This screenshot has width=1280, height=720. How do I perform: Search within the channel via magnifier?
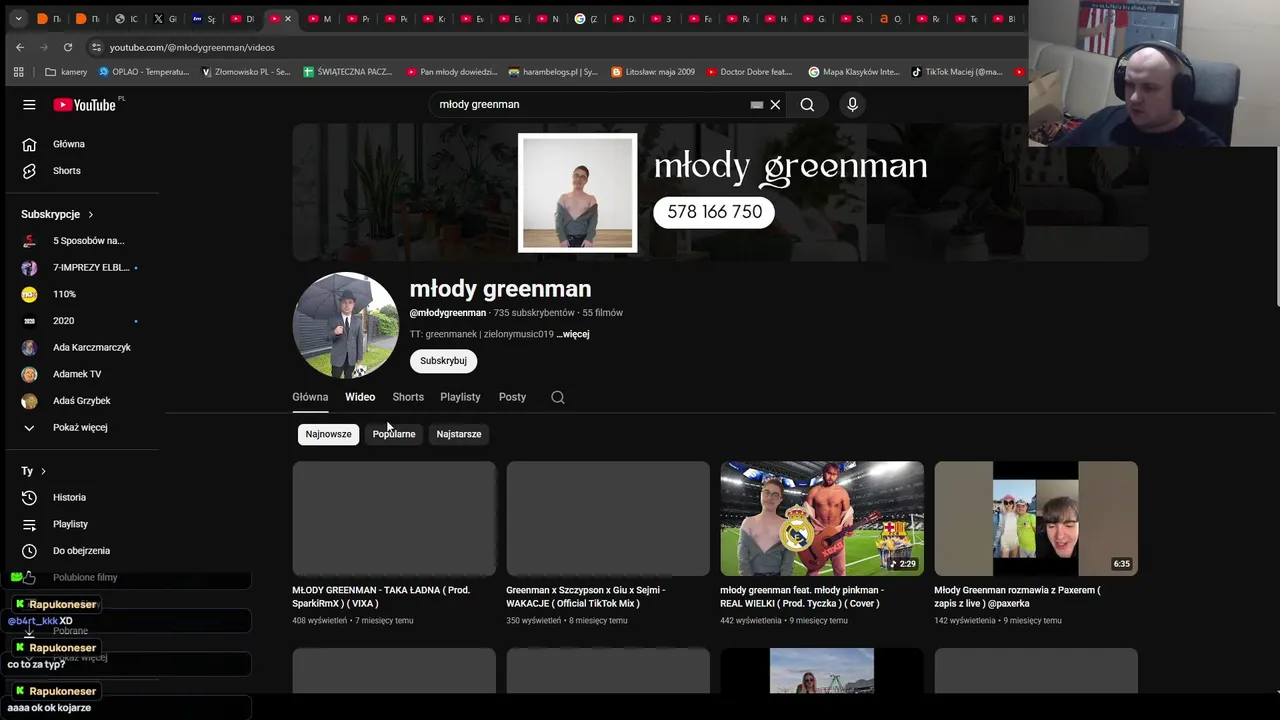(558, 397)
